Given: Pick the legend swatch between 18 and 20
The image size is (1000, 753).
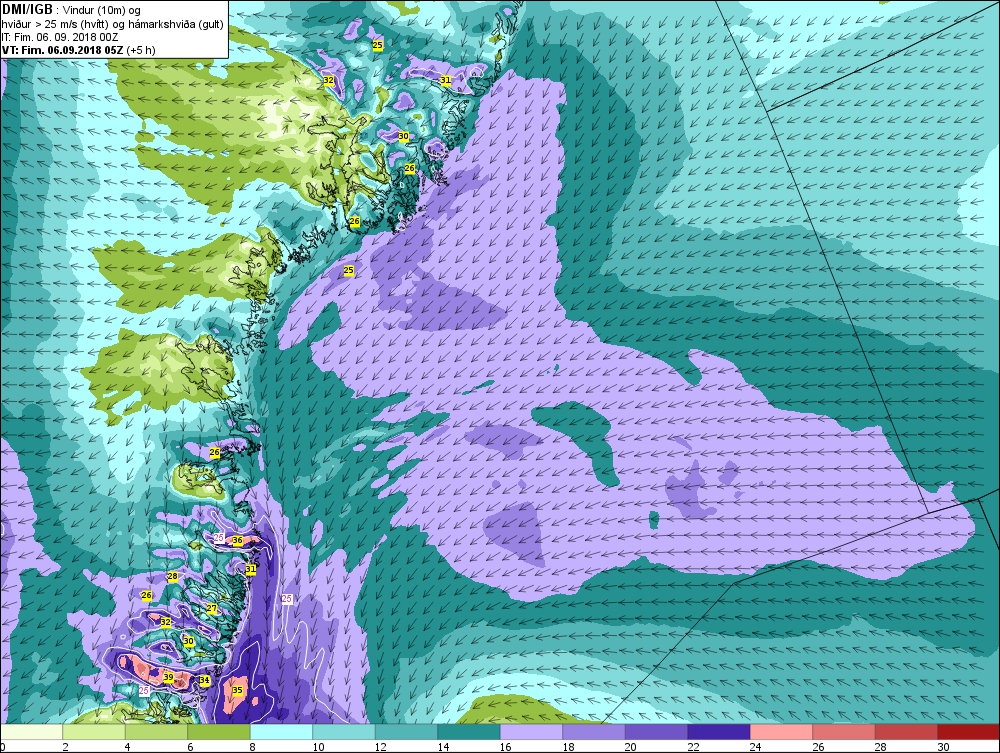Looking at the screenshot, I should click(x=594, y=731).
